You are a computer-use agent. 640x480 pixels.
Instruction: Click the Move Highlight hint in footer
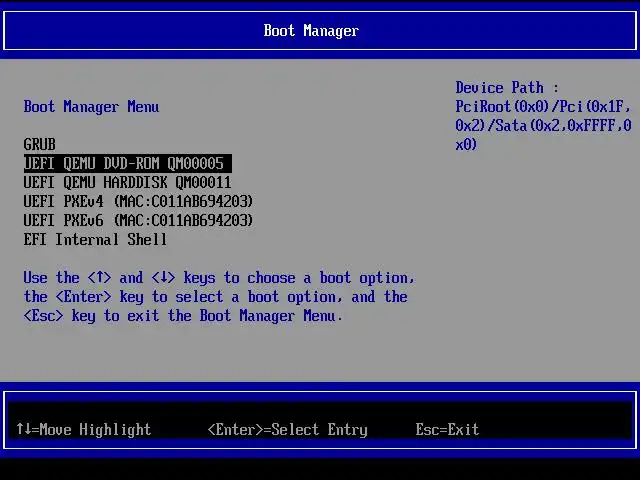click(x=84, y=429)
